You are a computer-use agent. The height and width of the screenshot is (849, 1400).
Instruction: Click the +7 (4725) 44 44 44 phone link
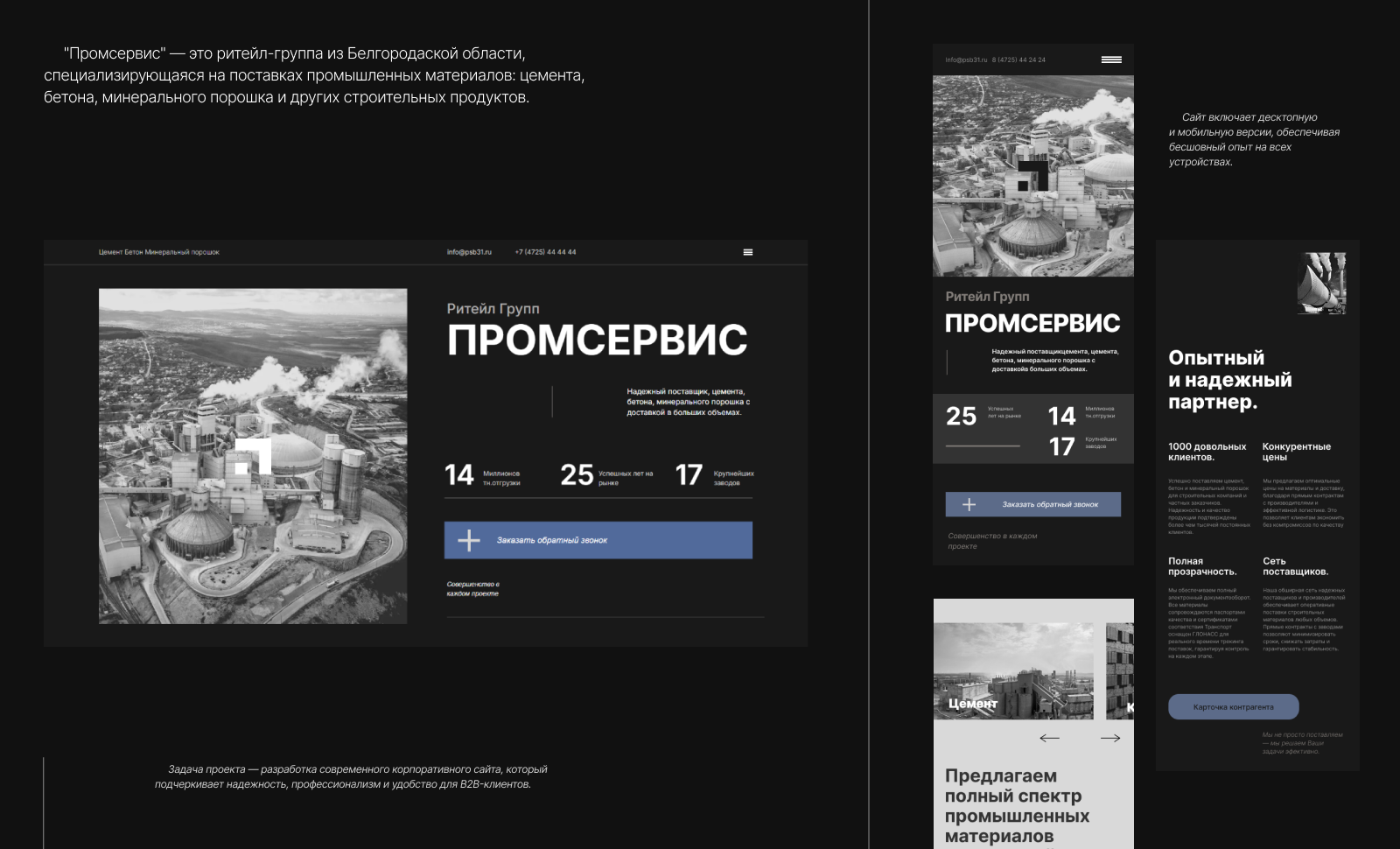click(545, 251)
